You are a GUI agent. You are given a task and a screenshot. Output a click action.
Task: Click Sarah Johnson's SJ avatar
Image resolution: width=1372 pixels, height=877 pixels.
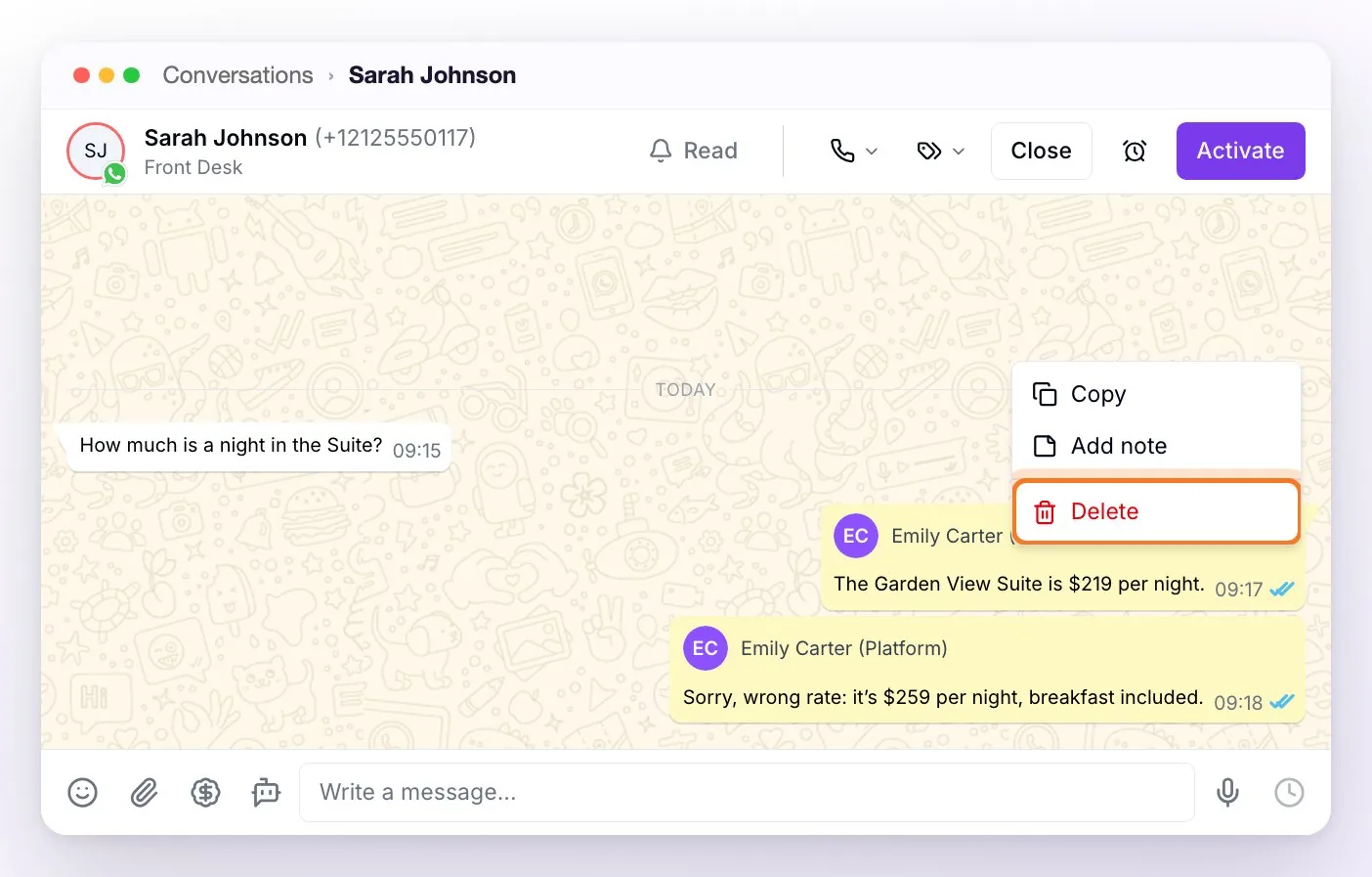[96, 151]
